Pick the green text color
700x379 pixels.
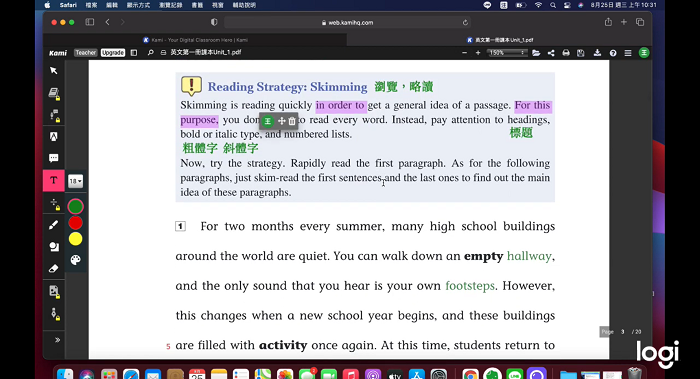(x=75, y=207)
